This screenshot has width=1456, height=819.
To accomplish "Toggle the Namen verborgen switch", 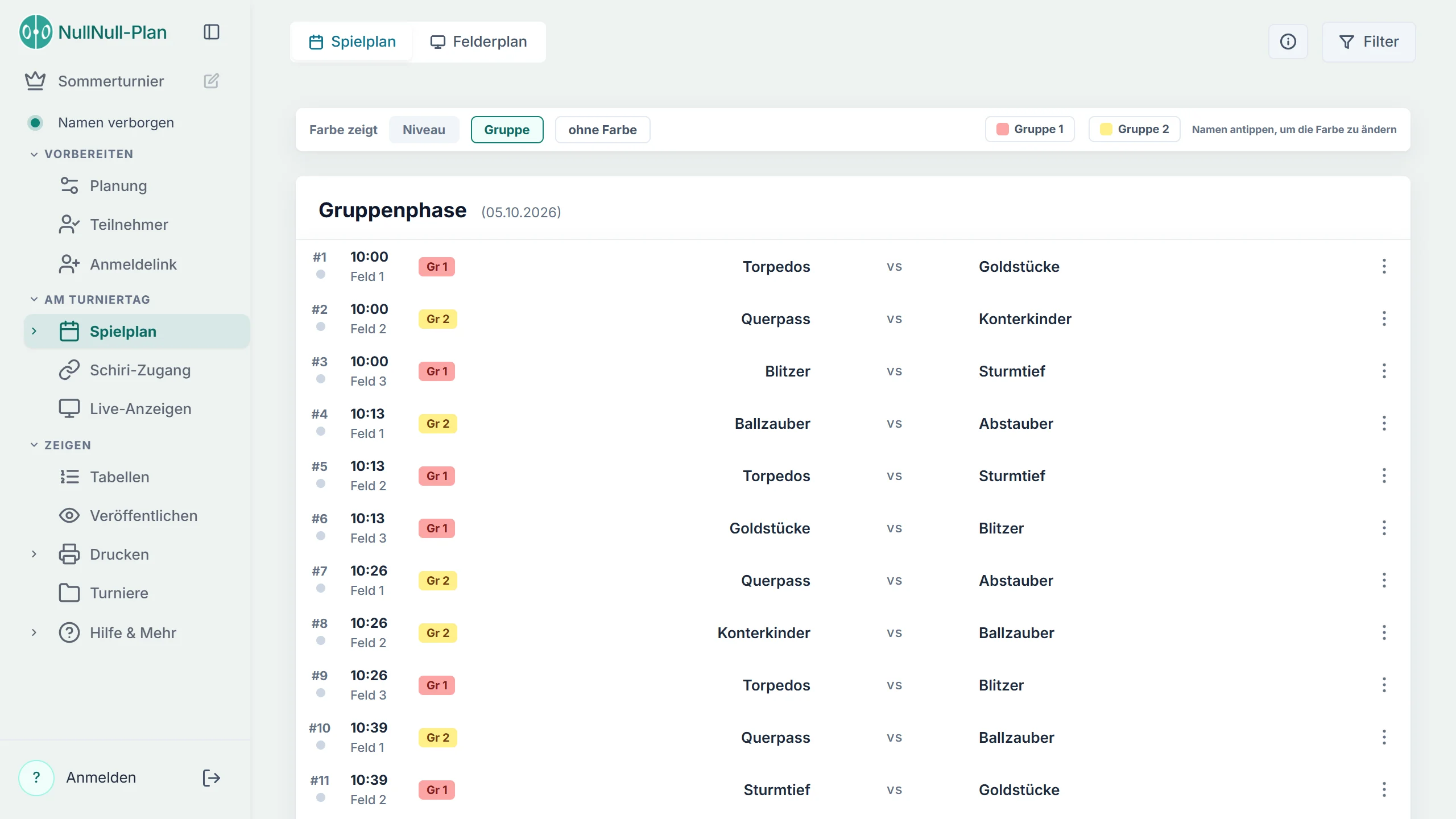I will (35, 122).
